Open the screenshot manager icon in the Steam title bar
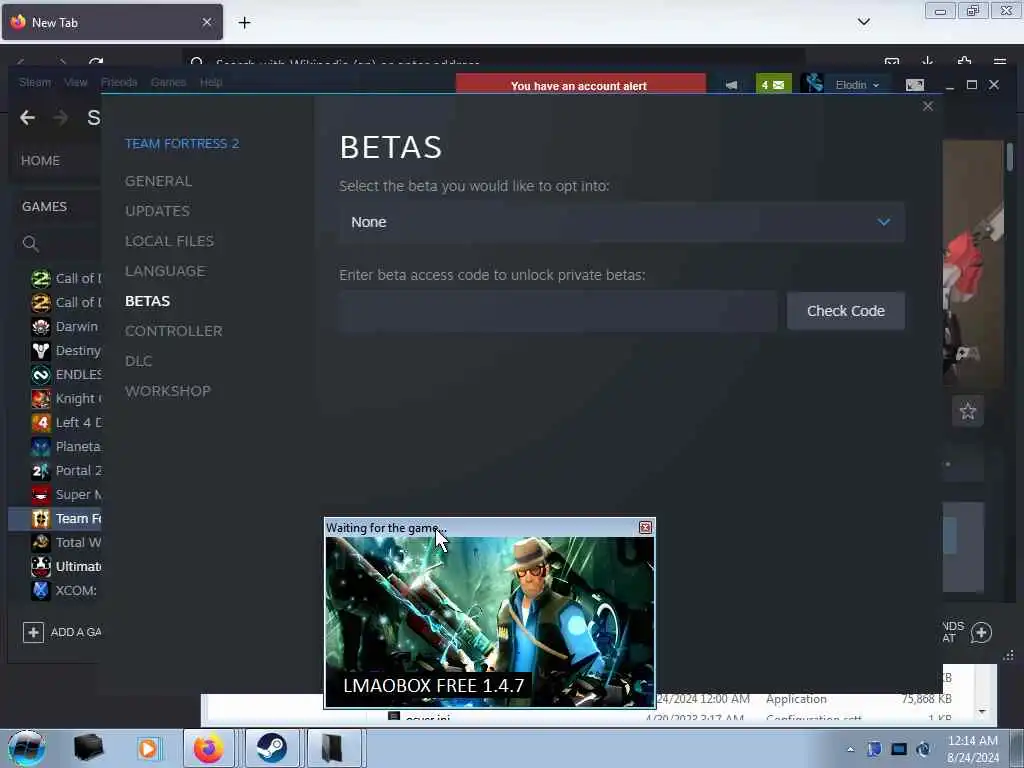This screenshot has height=768, width=1024. (915, 85)
